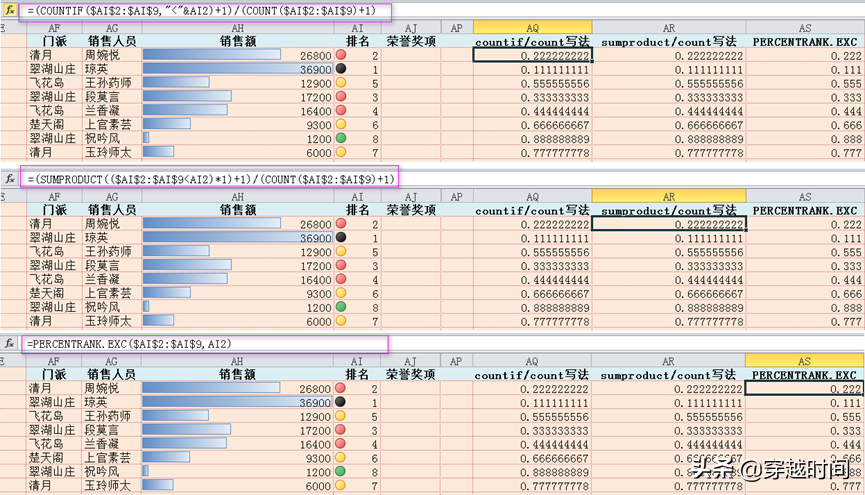Select 0.888888889 in AQ column of COUNTIF panel

pyautogui.click(x=532, y=139)
